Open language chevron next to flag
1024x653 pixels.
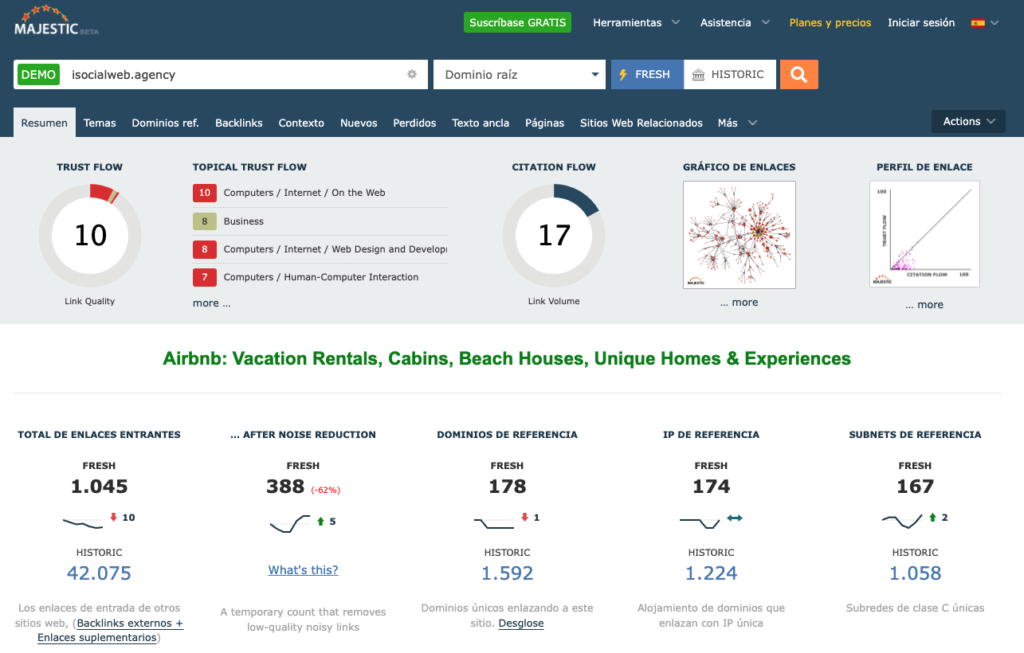coord(995,23)
